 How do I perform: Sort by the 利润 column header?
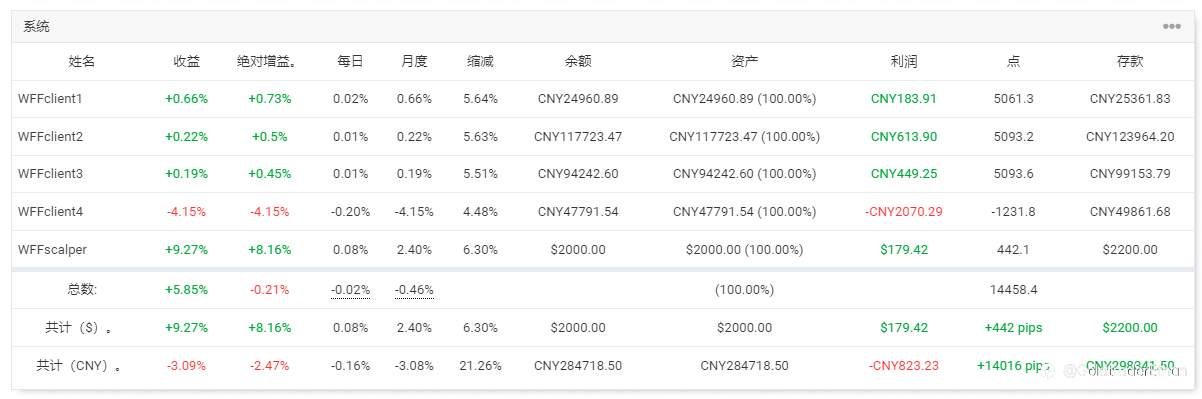[904, 62]
